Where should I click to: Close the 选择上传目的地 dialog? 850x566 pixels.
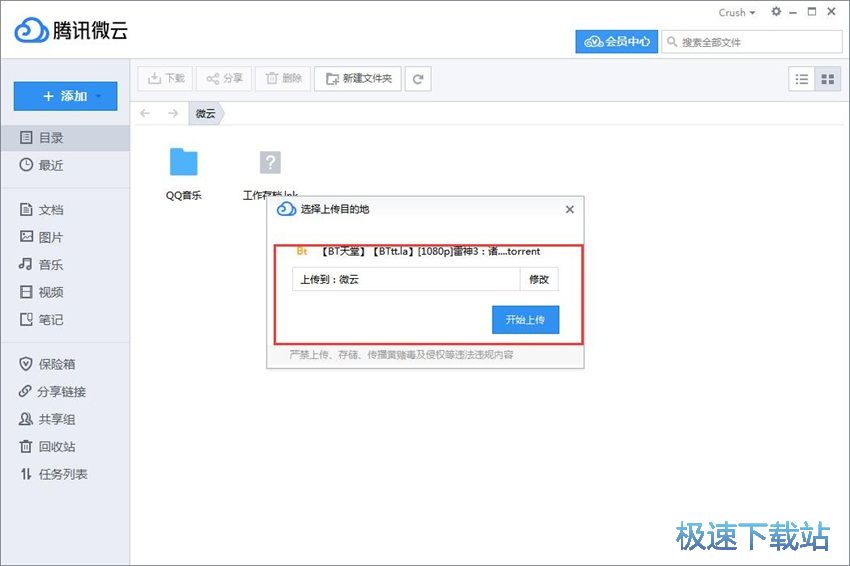coord(570,209)
